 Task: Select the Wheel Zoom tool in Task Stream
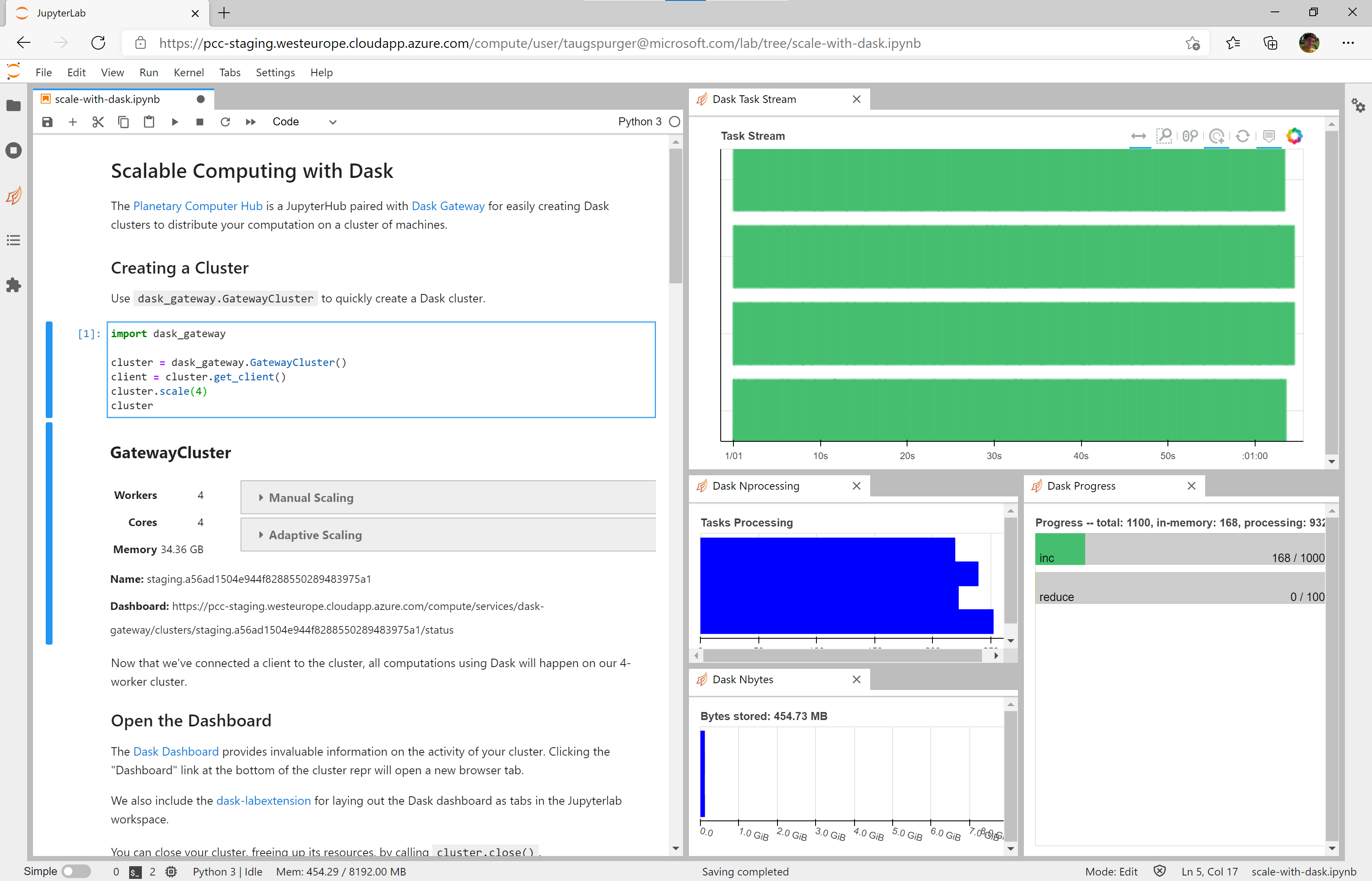pos(1190,136)
